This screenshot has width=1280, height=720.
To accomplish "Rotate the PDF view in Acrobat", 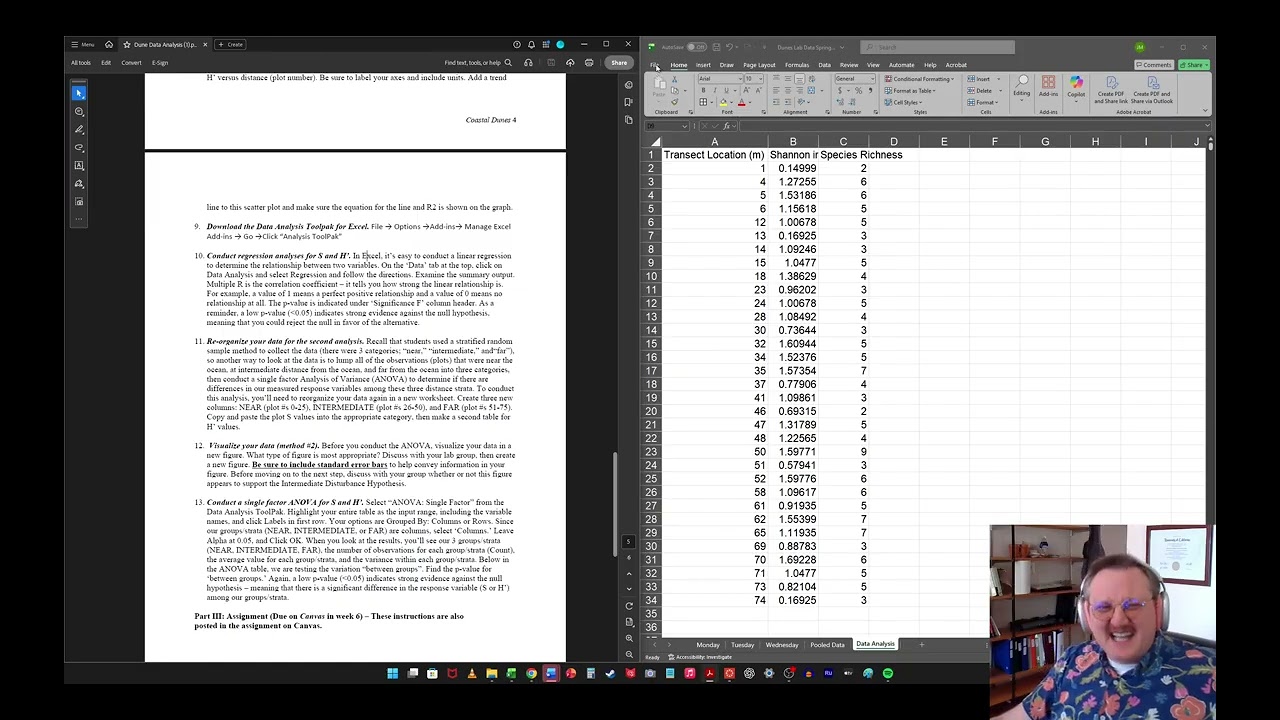I will coord(629,606).
